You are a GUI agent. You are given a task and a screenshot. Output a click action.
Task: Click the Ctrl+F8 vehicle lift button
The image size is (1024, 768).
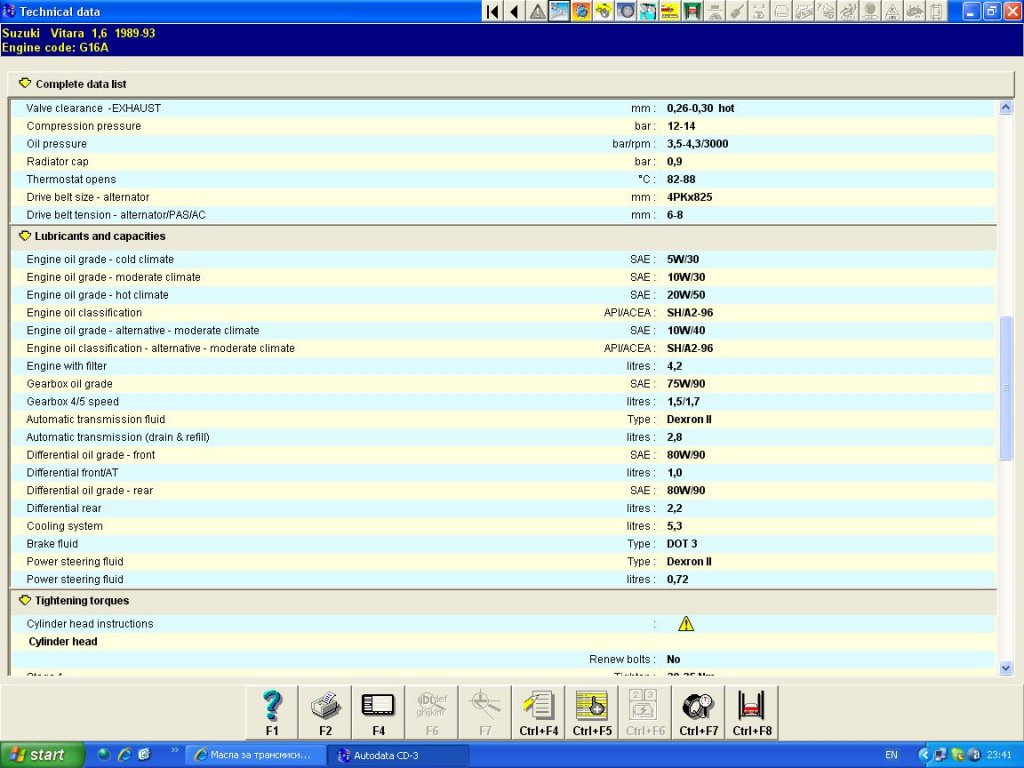[x=751, y=712]
